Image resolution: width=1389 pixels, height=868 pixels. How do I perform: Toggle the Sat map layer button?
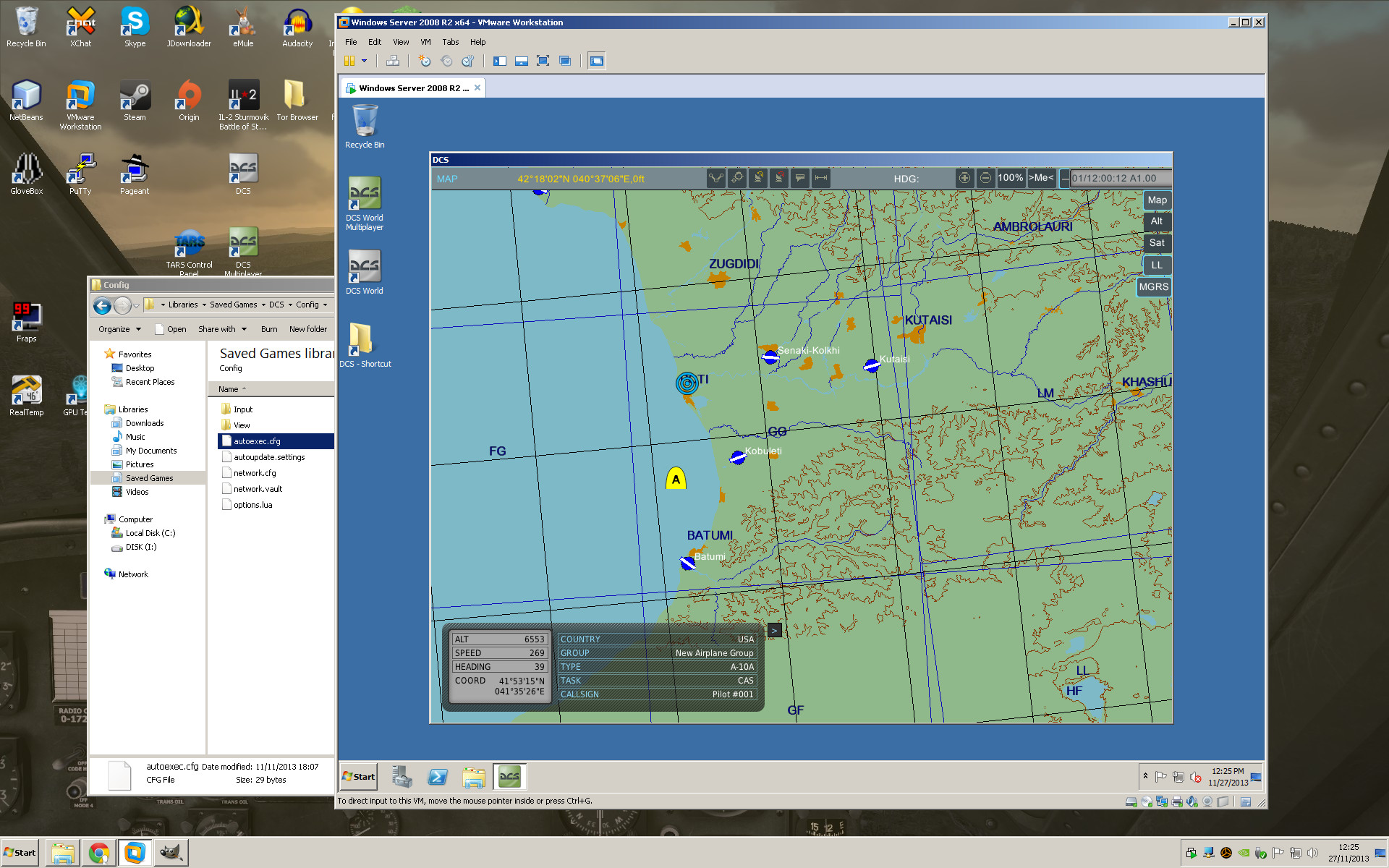1157,243
